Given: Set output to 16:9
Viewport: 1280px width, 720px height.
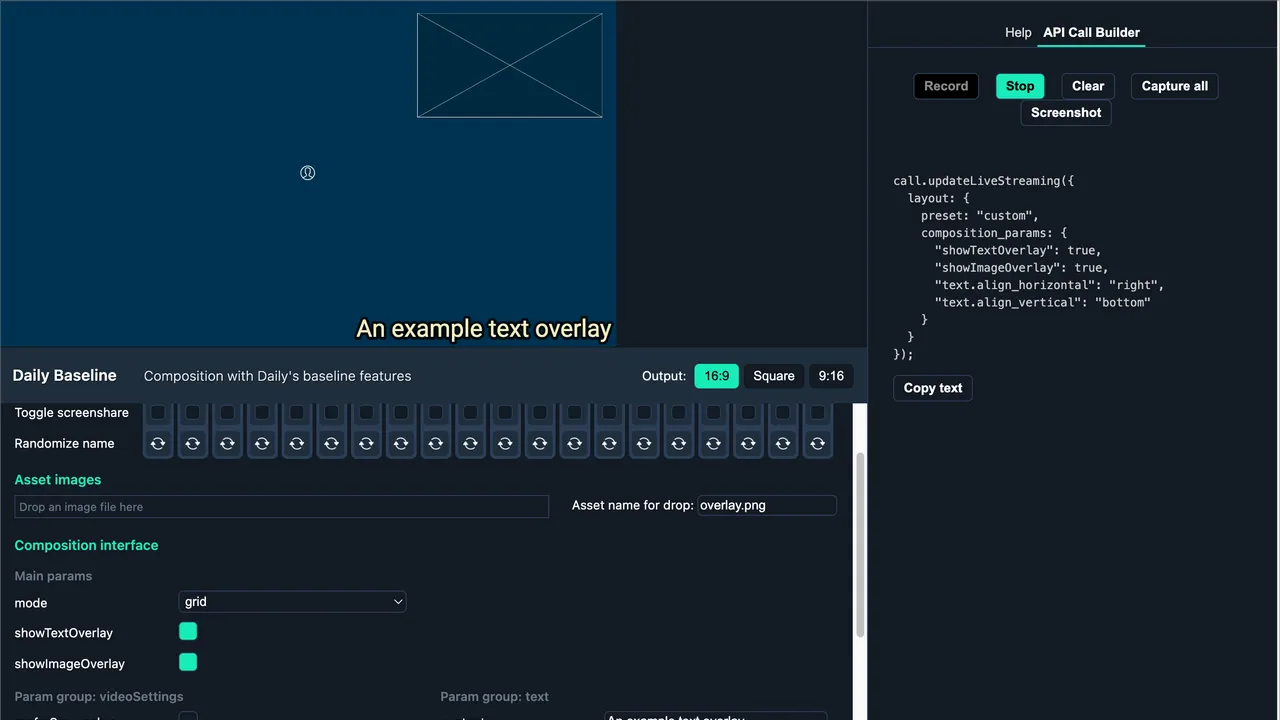Looking at the screenshot, I should (x=717, y=376).
